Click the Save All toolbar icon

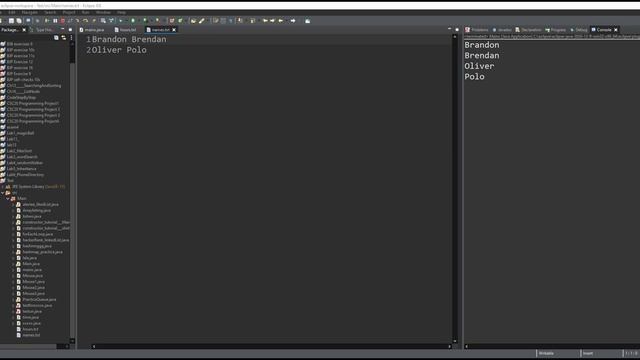(x=19, y=21)
